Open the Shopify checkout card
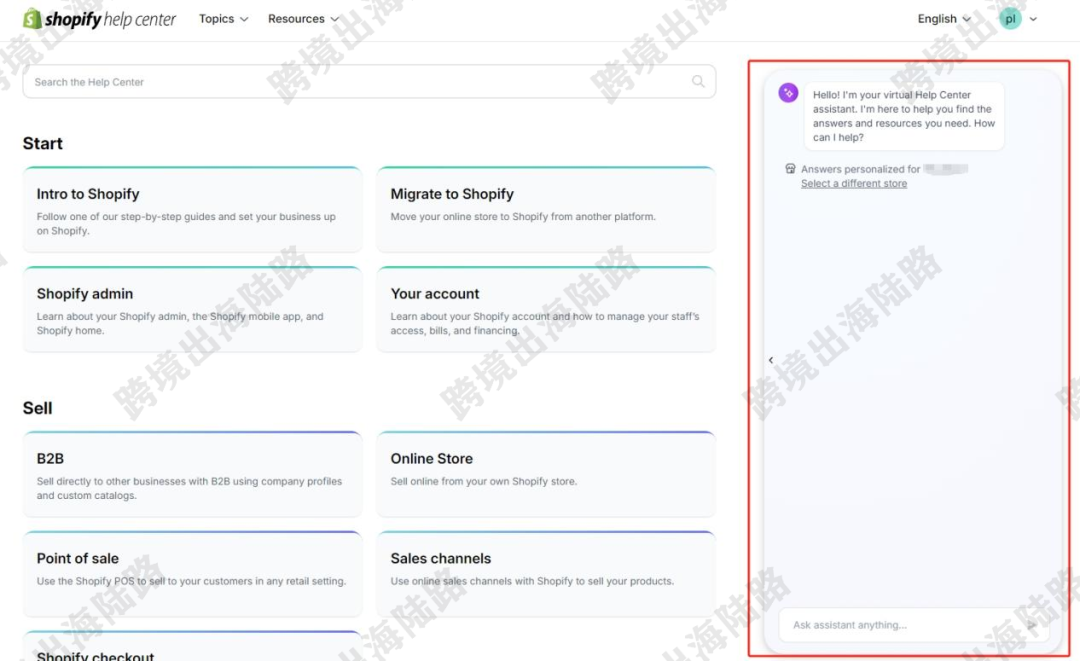 tap(192, 647)
